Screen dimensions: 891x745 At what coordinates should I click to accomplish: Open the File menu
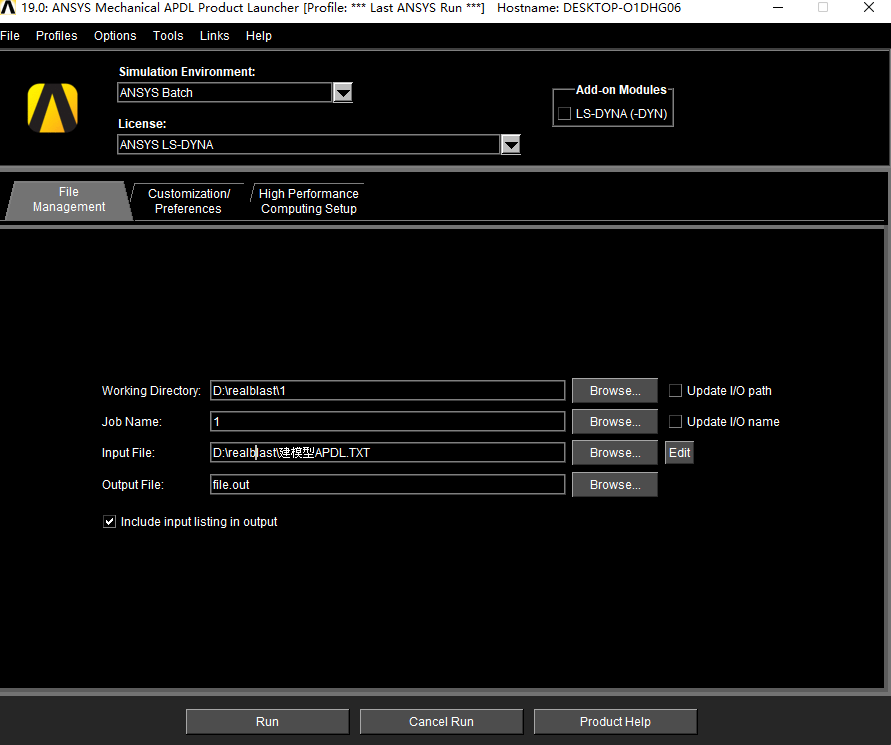coord(10,36)
